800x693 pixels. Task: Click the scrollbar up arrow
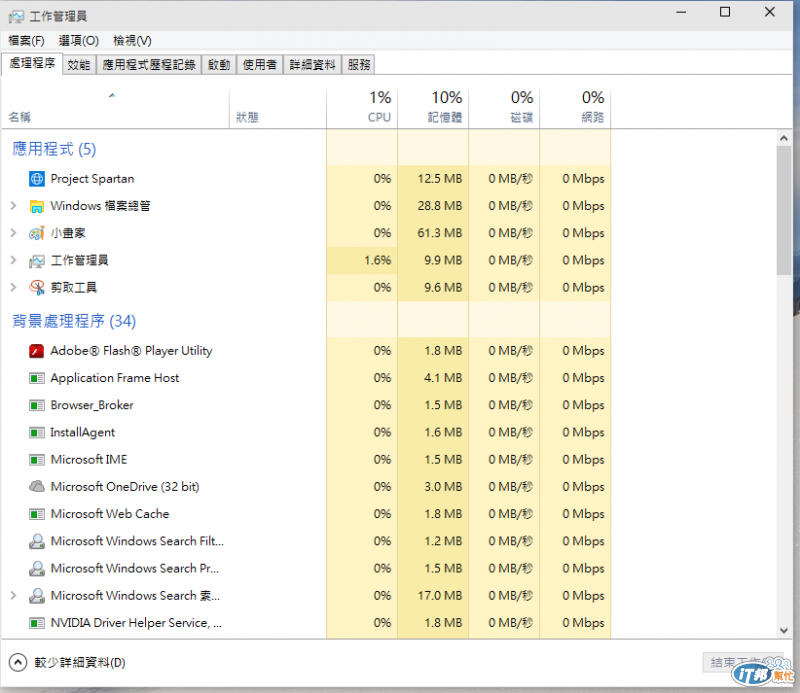[784, 138]
